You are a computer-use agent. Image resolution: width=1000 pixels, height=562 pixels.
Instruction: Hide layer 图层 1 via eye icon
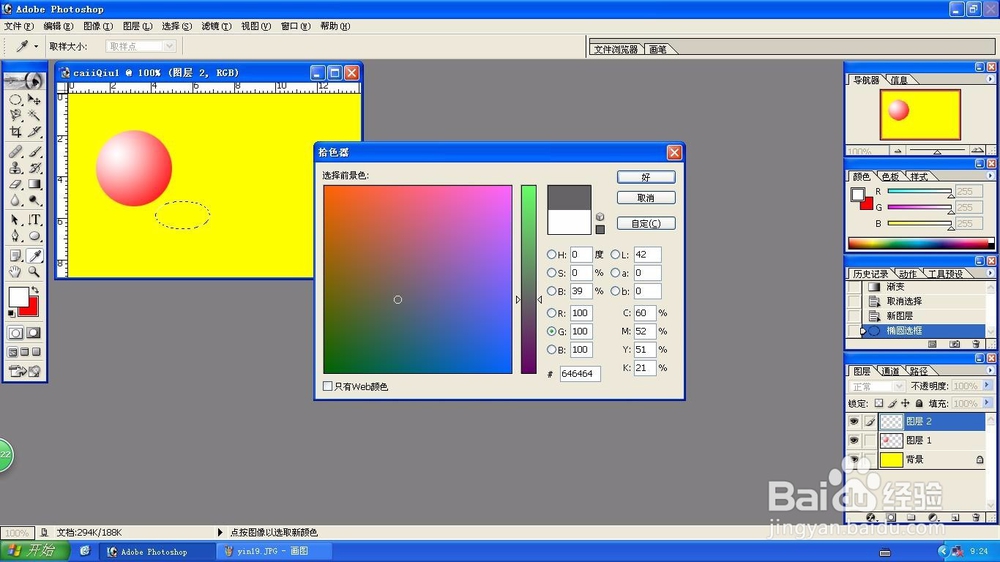(x=854, y=441)
